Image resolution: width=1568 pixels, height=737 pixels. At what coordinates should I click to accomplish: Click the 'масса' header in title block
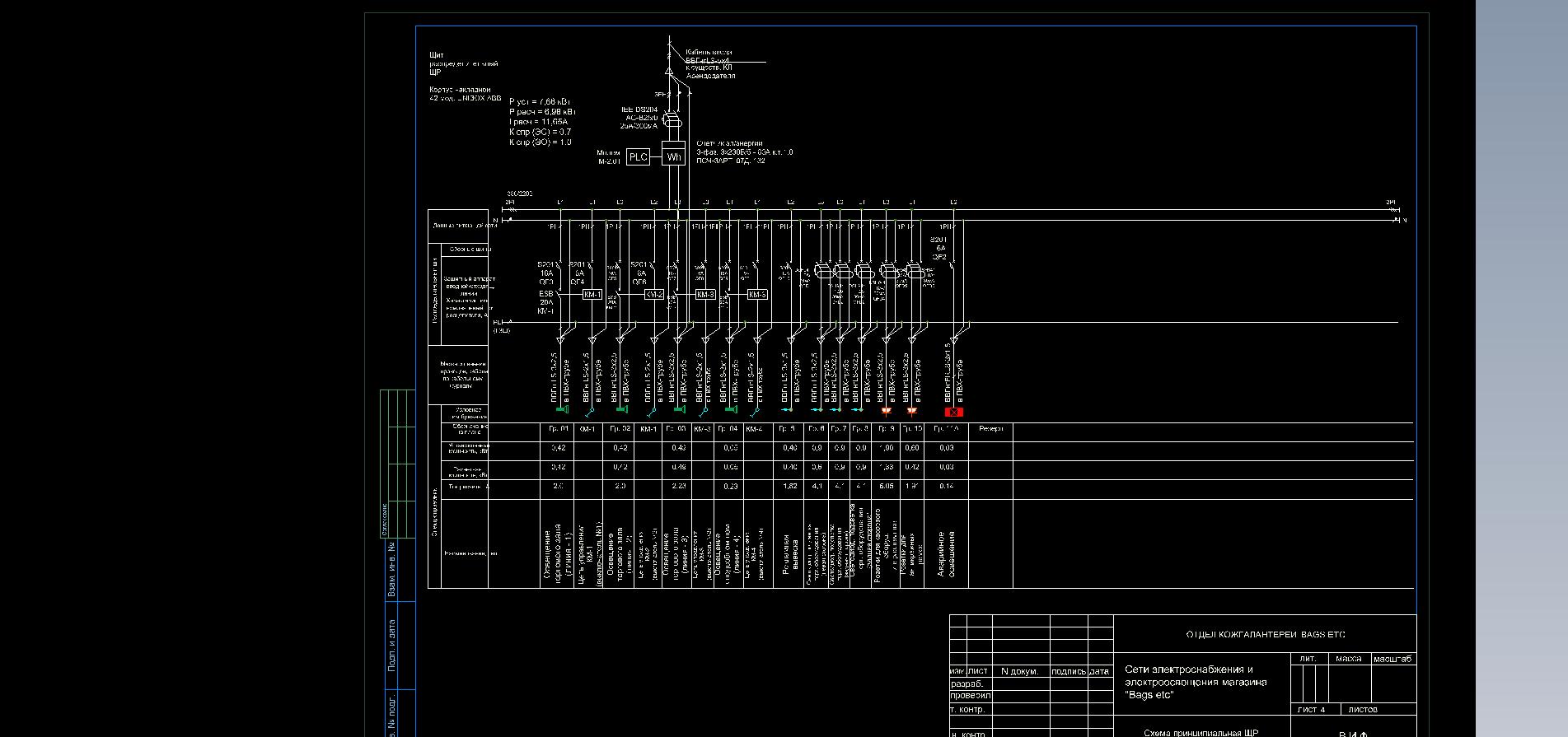[x=1349, y=659]
